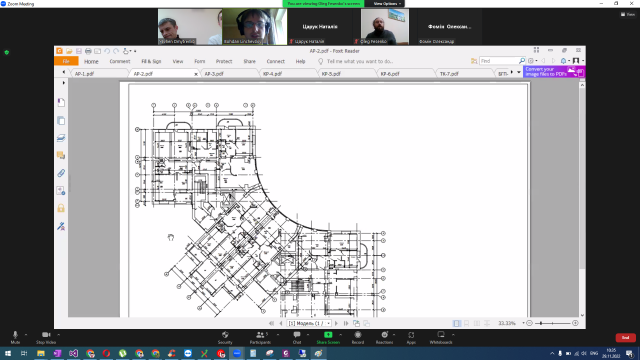The image size is (640, 360).
Task: Open the Bookmarks panel in the sidebar
Action: pos(61,102)
